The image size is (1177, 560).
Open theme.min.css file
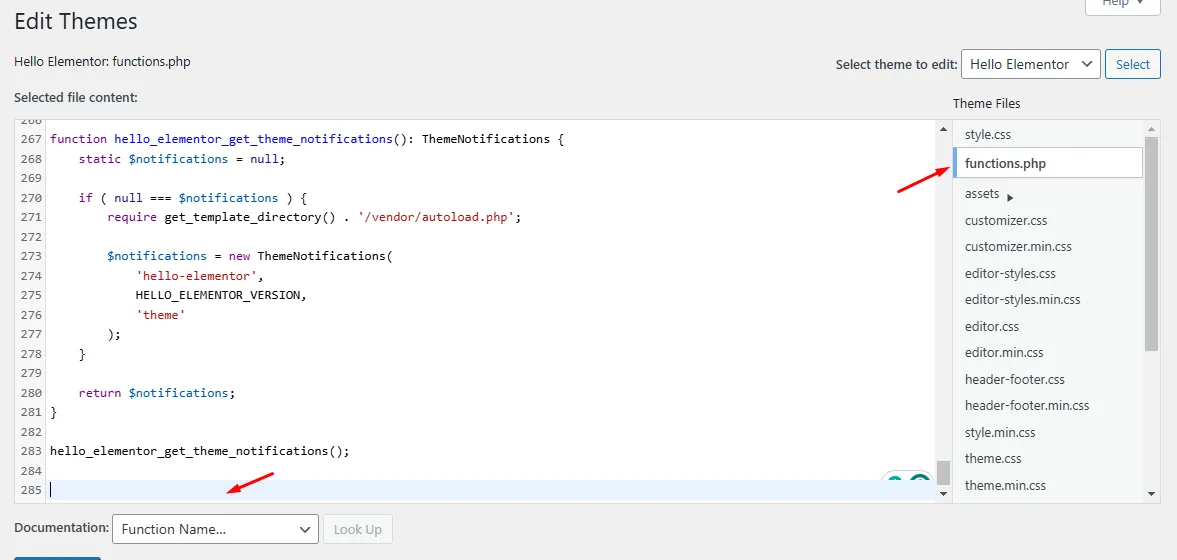coord(1005,486)
